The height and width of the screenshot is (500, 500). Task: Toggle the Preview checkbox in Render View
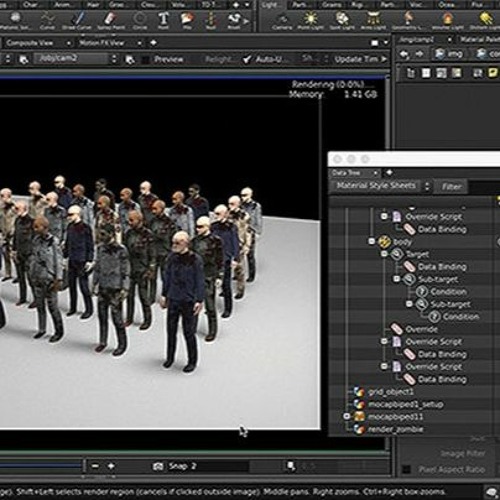pos(146,60)
